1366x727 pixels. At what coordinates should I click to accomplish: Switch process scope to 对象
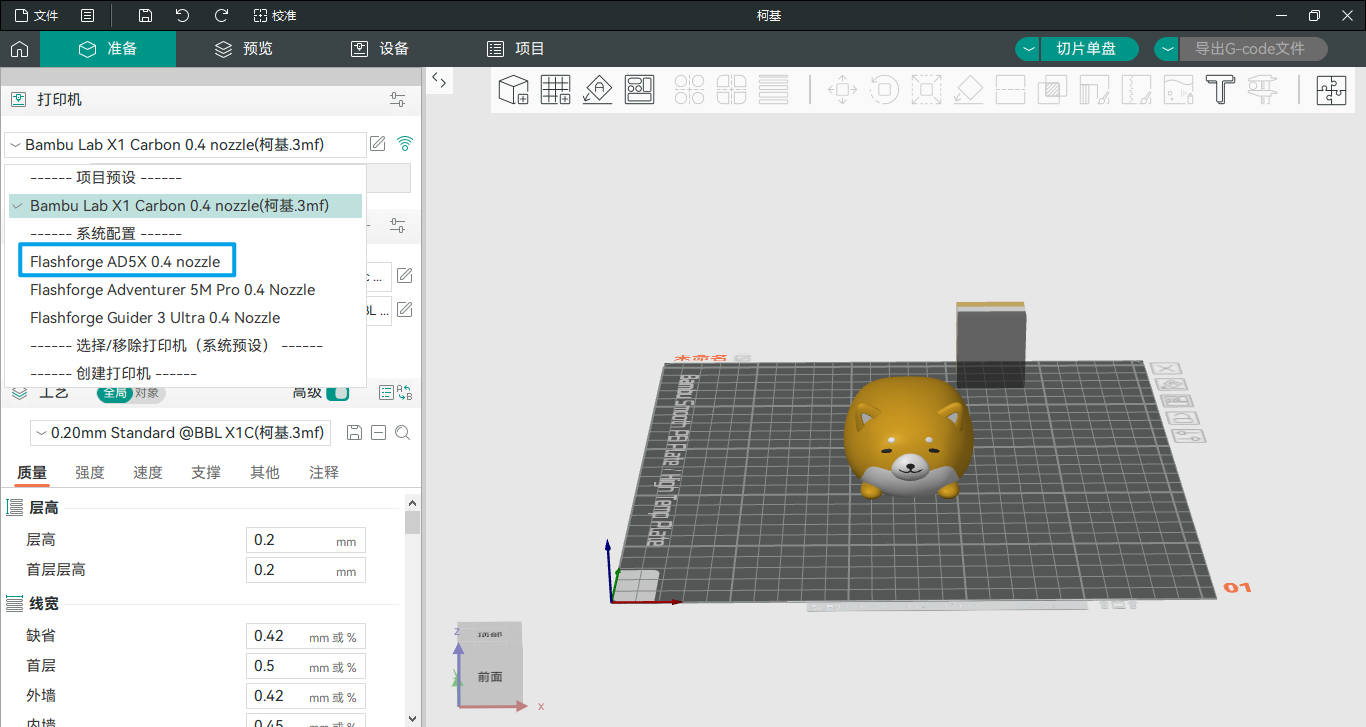(x=147, y=393)
